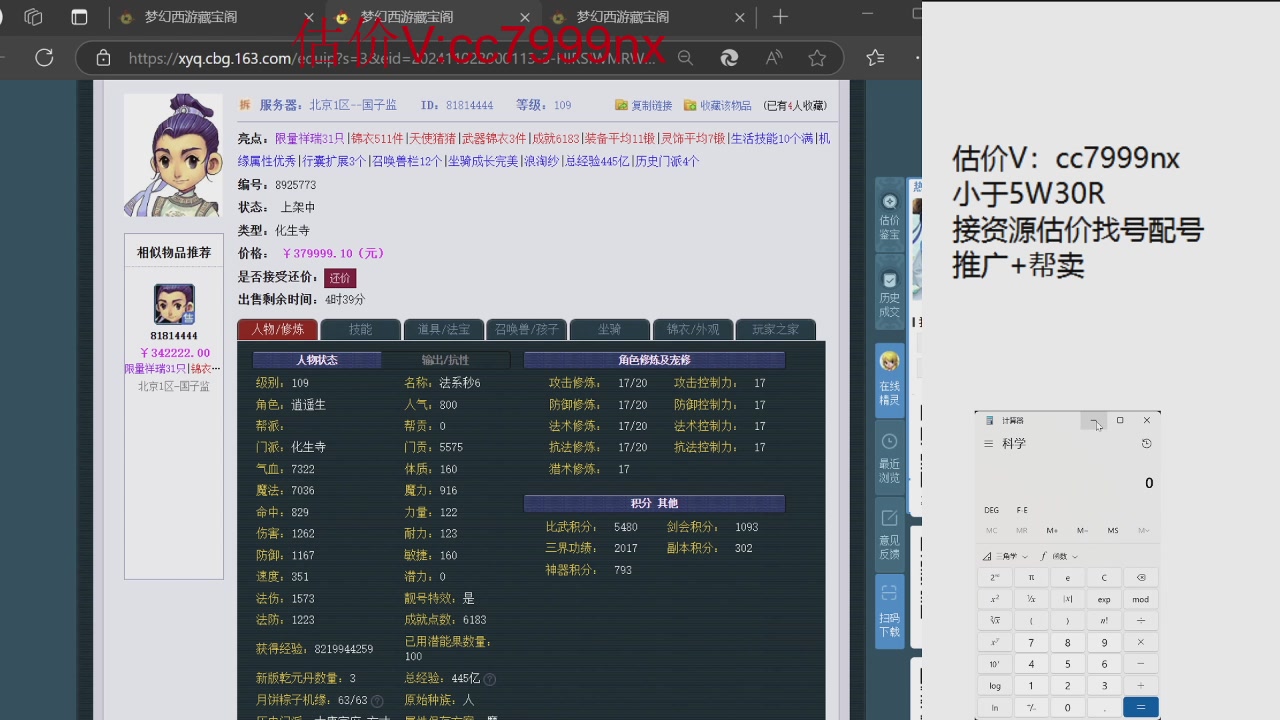Image resolution: width=1280 pixels, height=720 pixels.
Task: Select the 人物状态 sub-tab
Action: pos(317,360)
